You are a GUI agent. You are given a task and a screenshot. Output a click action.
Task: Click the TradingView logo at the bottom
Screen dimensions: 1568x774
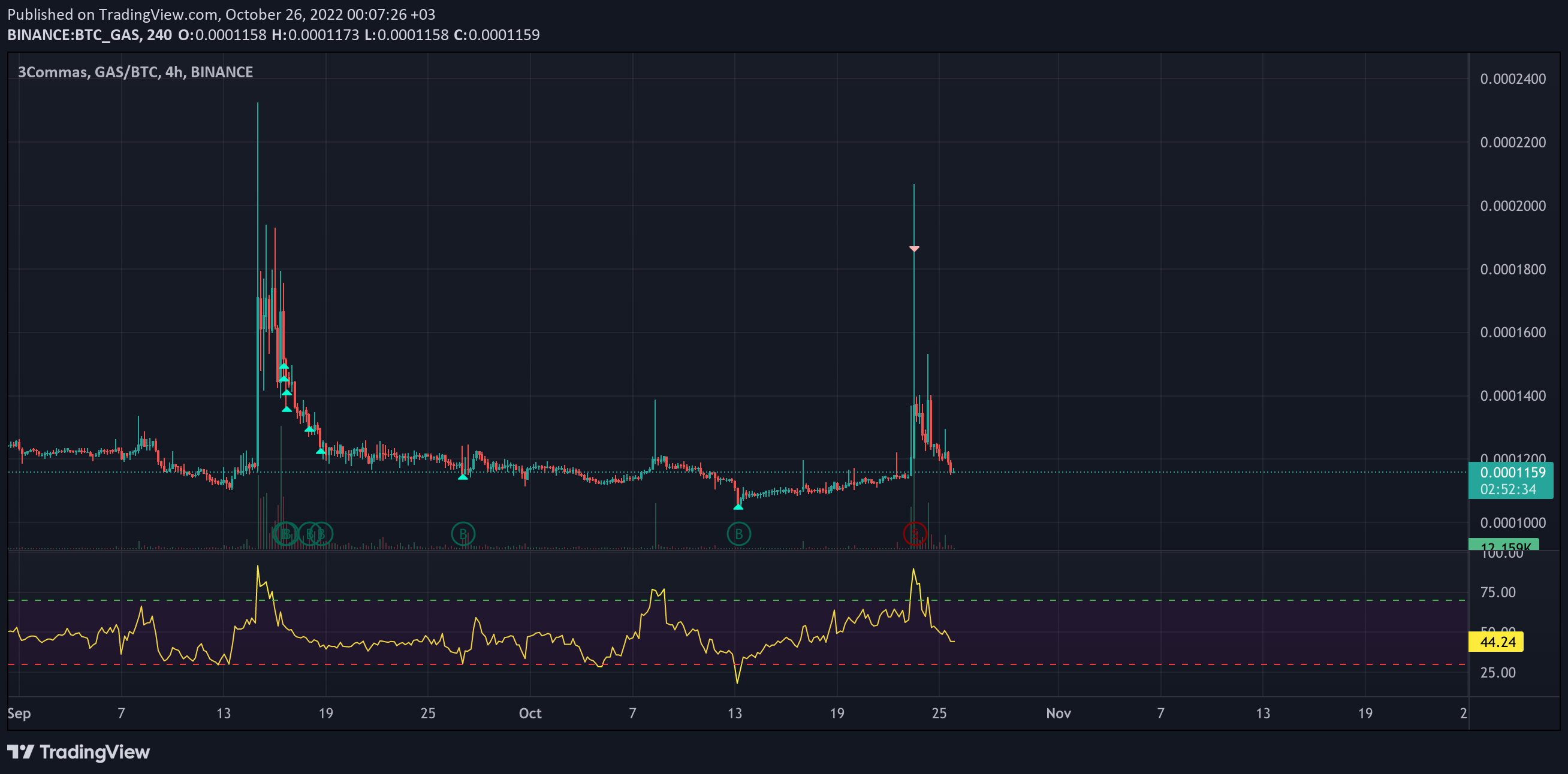click(79, 752)
